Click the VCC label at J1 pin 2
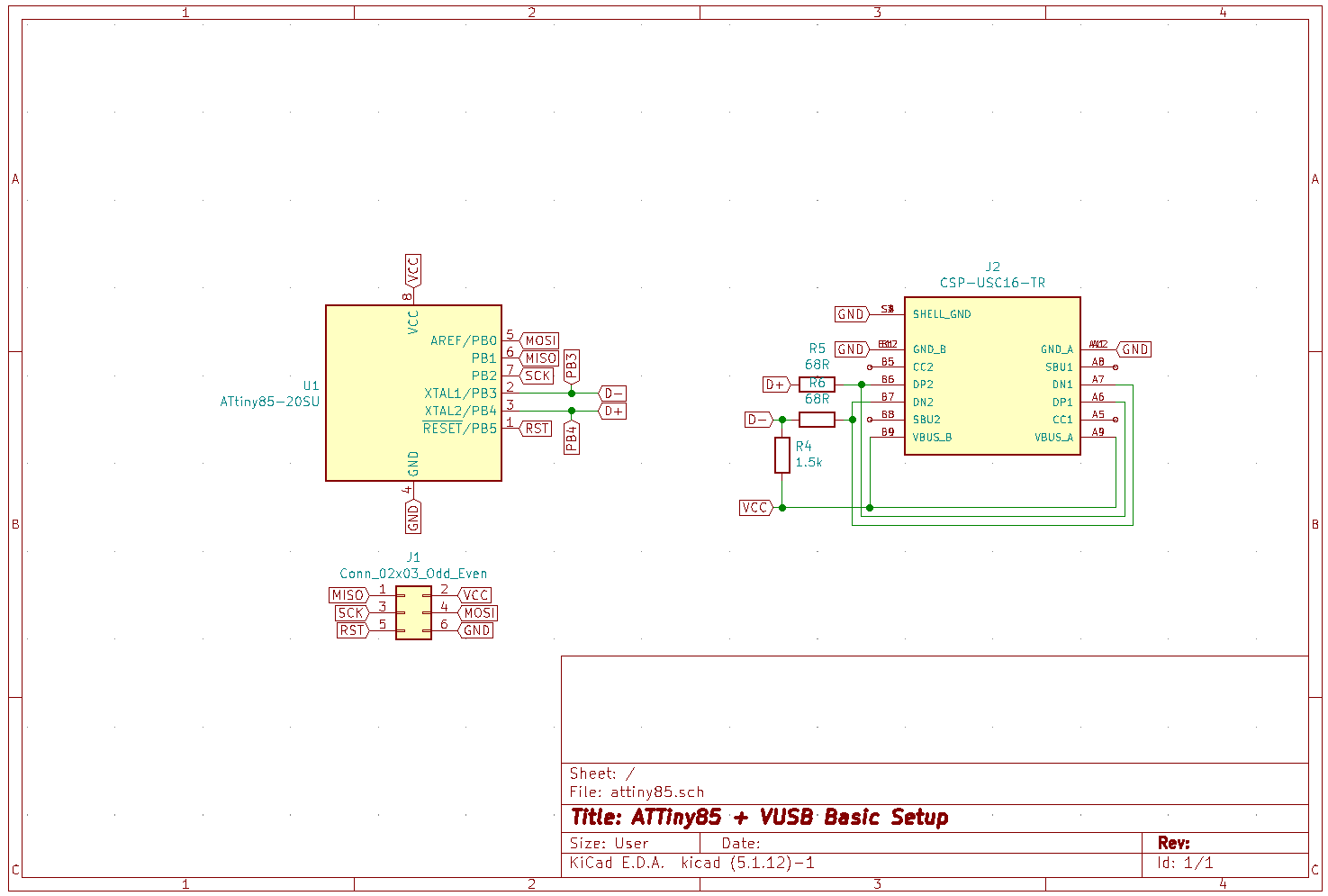The image size is (1328, 896). [x=474, y=595]
